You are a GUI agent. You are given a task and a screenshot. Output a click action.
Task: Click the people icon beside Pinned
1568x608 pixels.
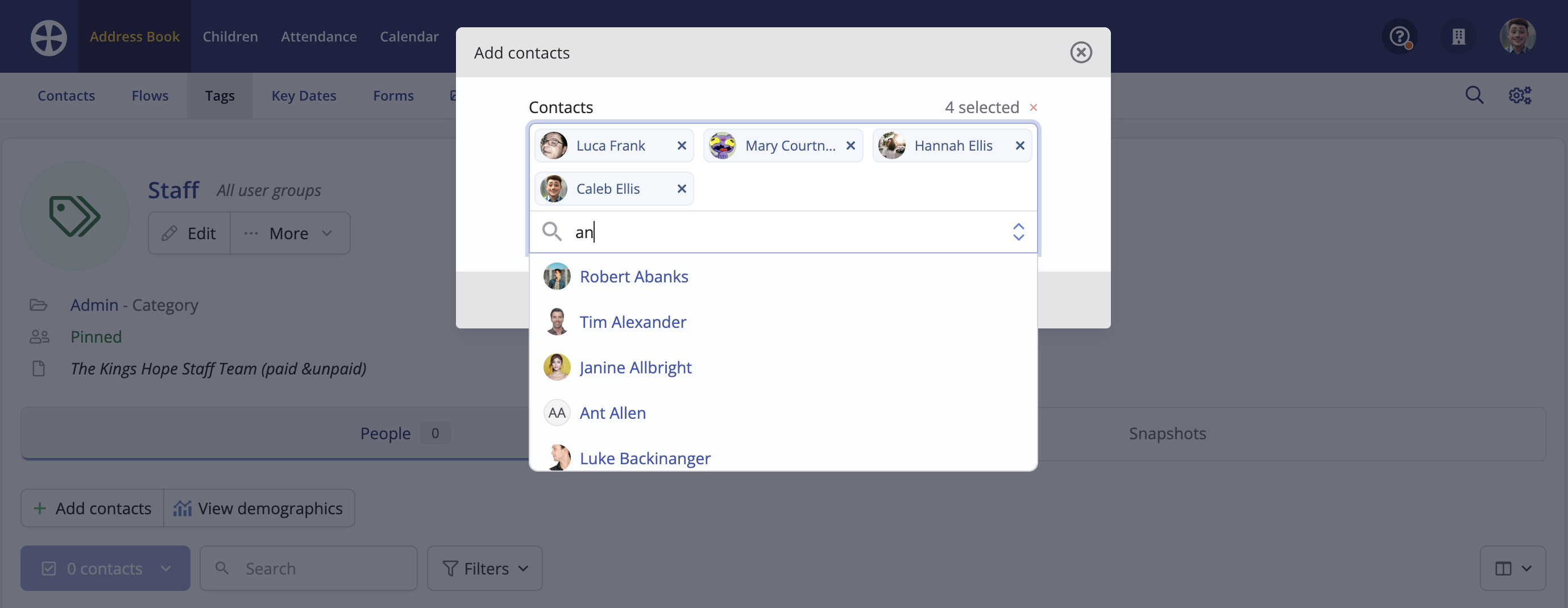39,336
